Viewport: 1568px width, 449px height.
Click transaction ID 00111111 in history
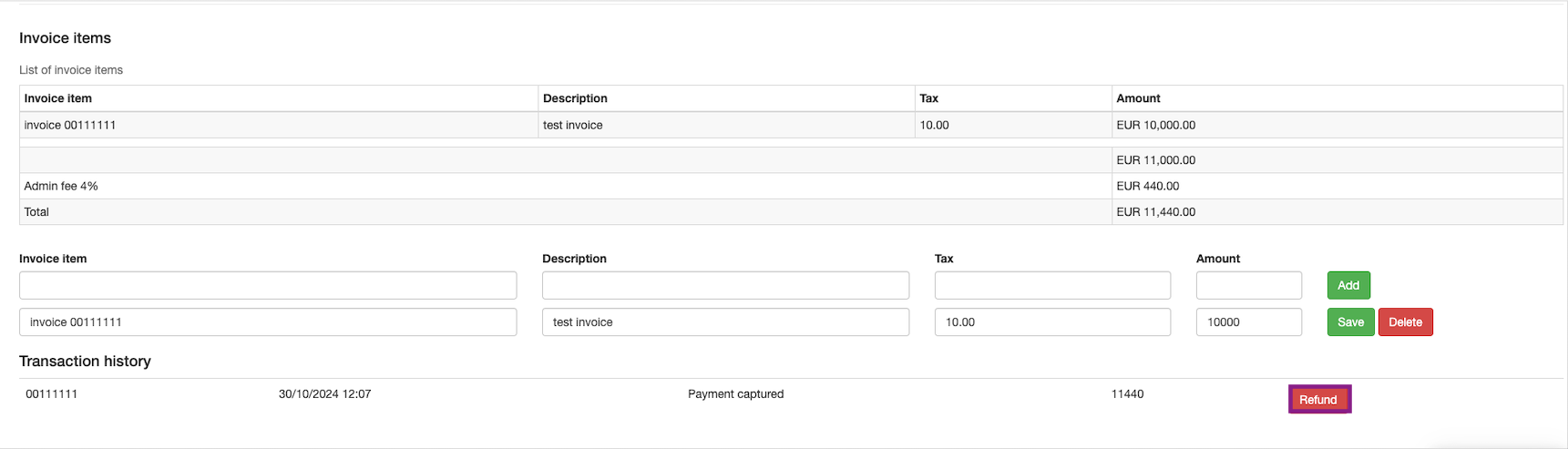pos(52,394)
